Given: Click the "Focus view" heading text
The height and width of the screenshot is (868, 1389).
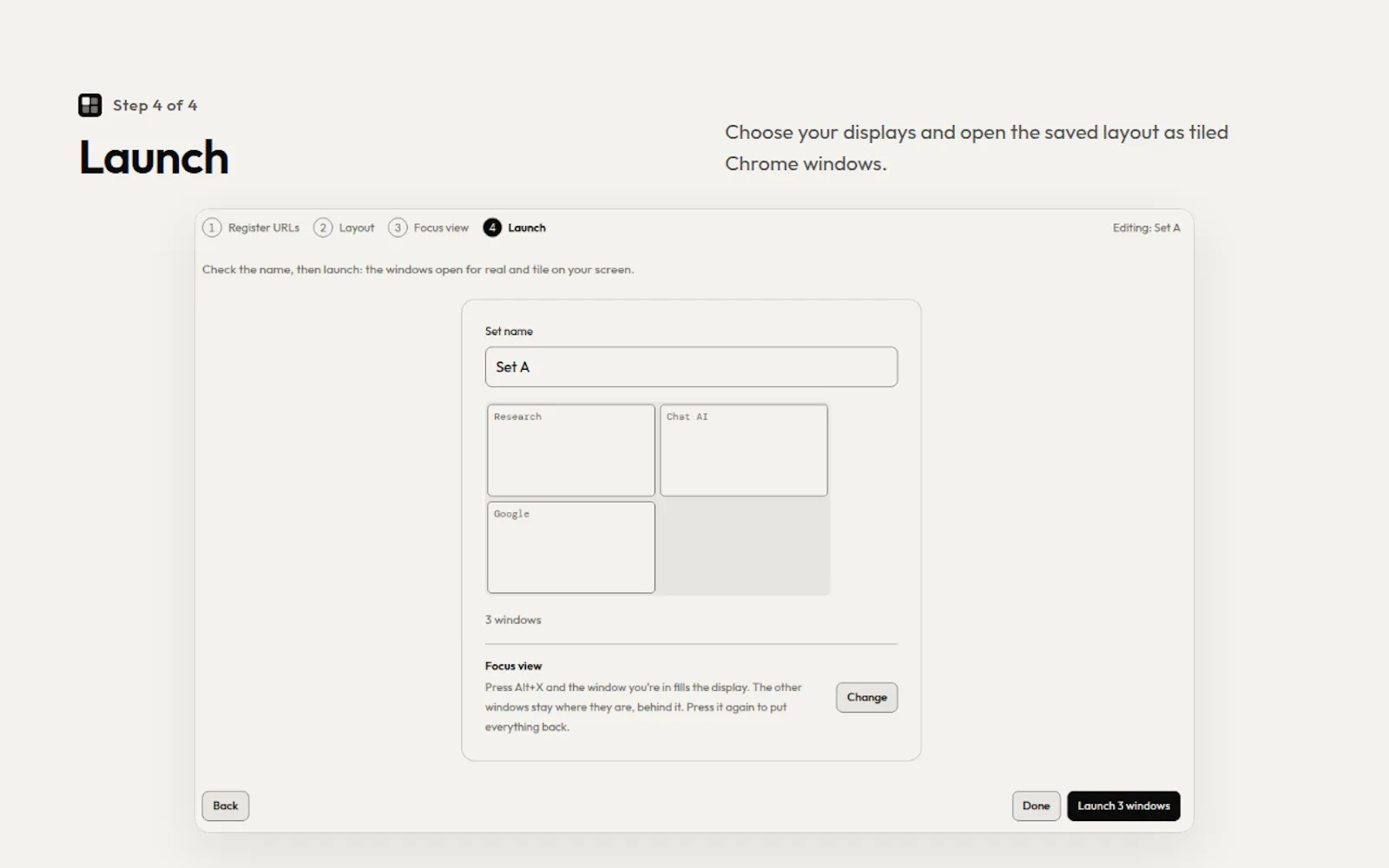Looking at the screenshot, I should [513, 666].
